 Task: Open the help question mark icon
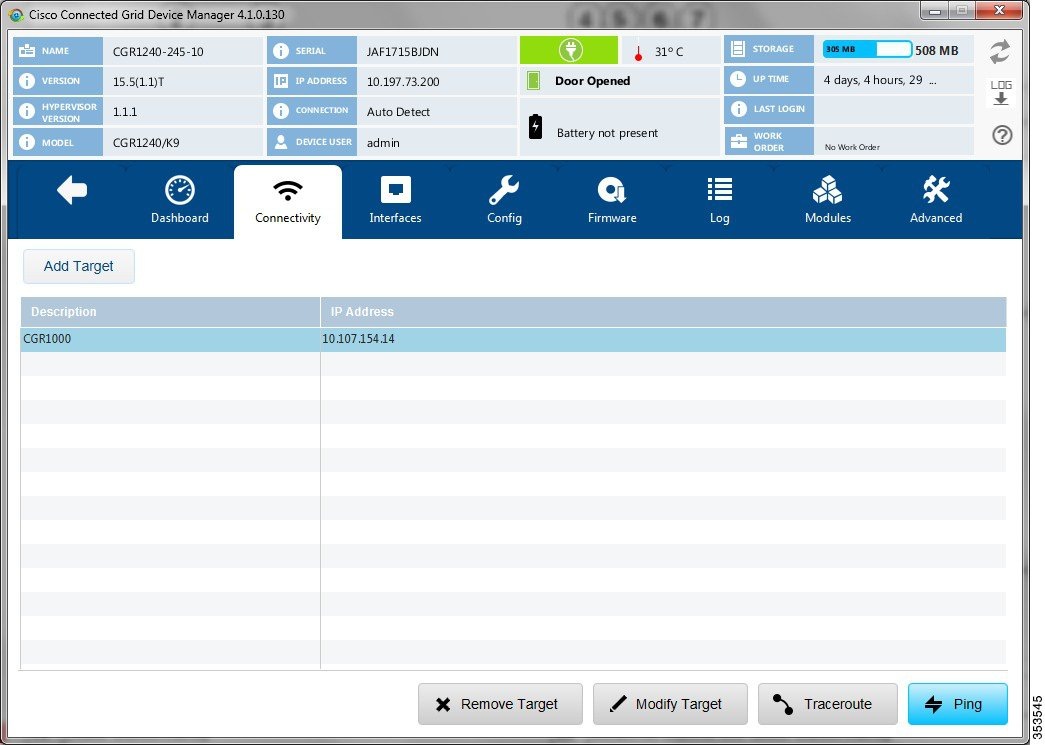1002,135
